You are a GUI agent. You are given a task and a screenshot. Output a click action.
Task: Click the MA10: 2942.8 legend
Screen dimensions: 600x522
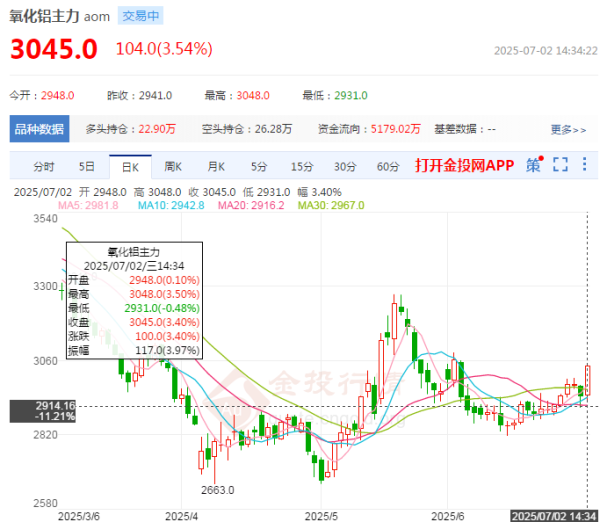pos(171,206)
